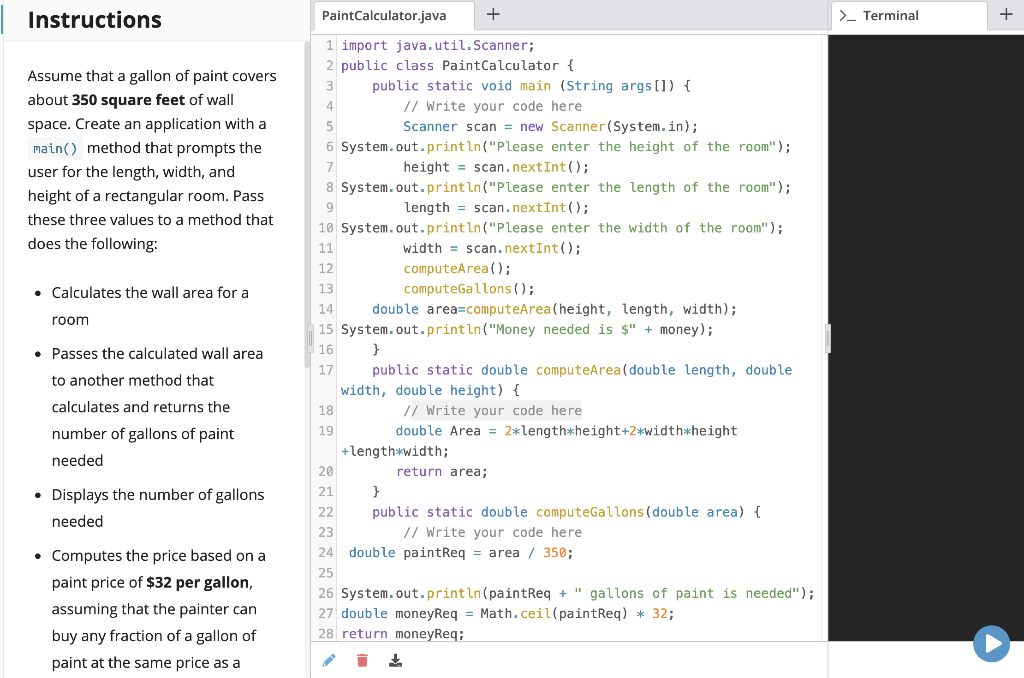Click the pencil edit icon below editor

coord(329,661)
